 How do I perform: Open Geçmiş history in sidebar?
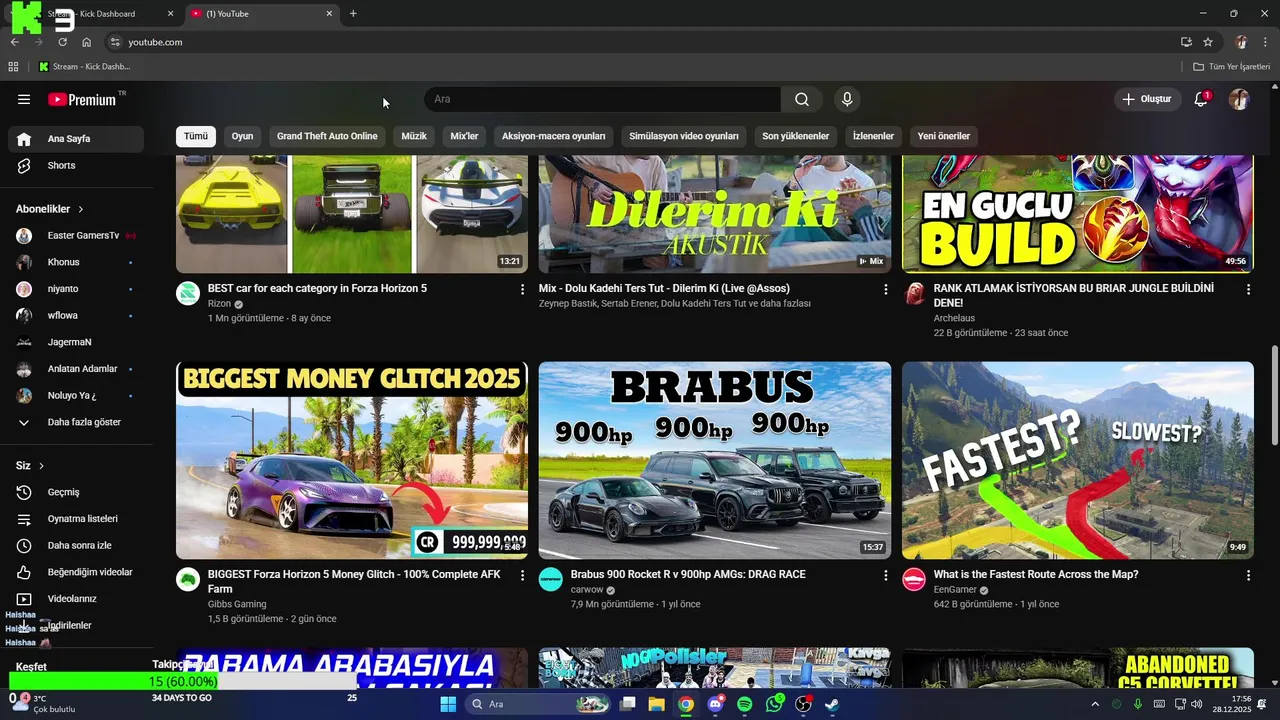[x=76, y=492]
